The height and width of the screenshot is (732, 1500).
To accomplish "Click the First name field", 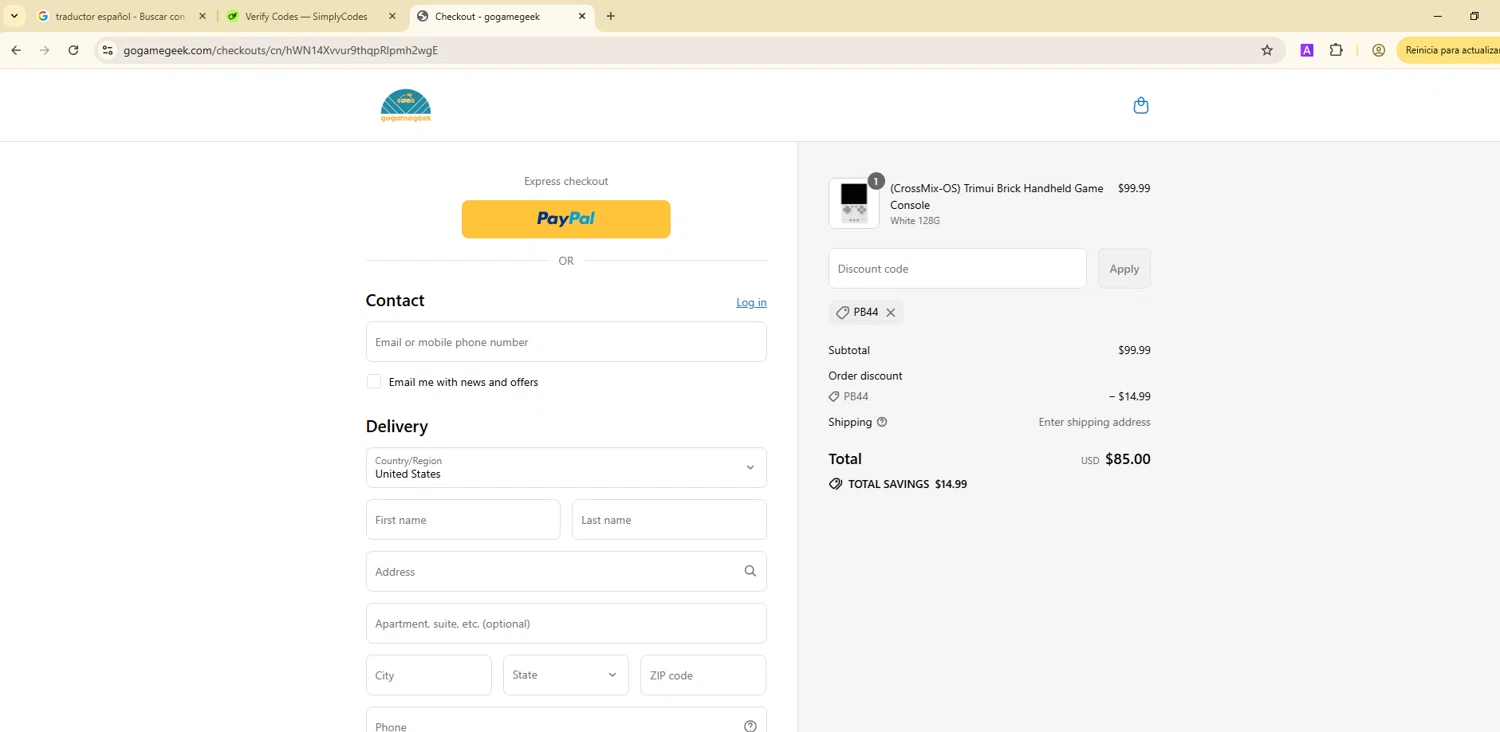I will 463,519.
